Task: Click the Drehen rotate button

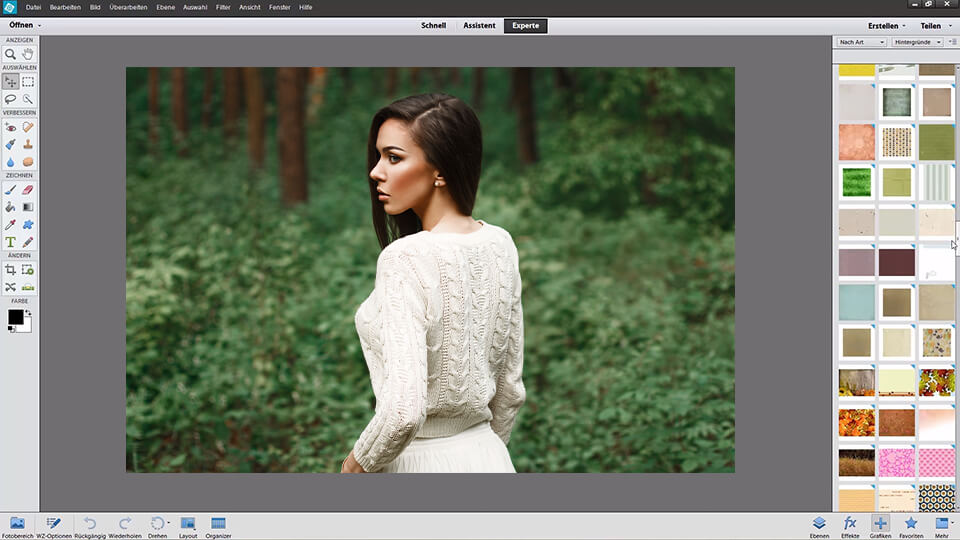Action: [x=158, y=527]
